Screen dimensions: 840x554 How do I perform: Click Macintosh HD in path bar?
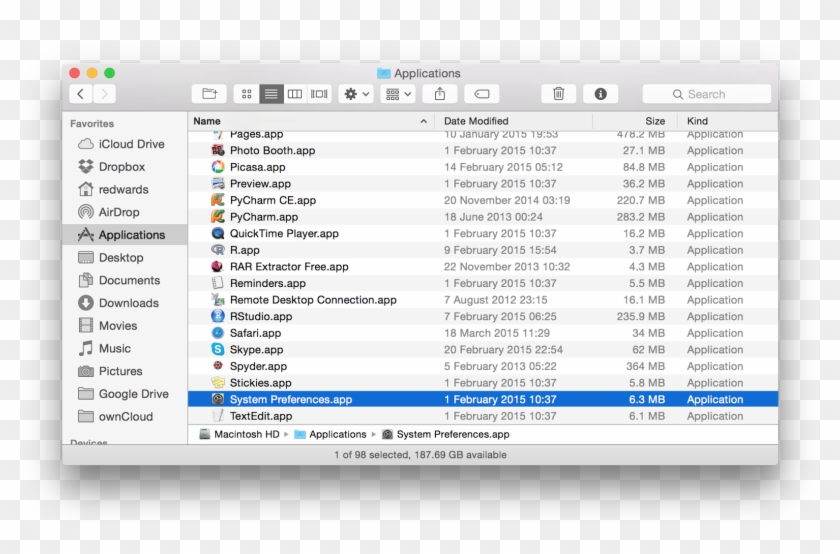(239, 435)
